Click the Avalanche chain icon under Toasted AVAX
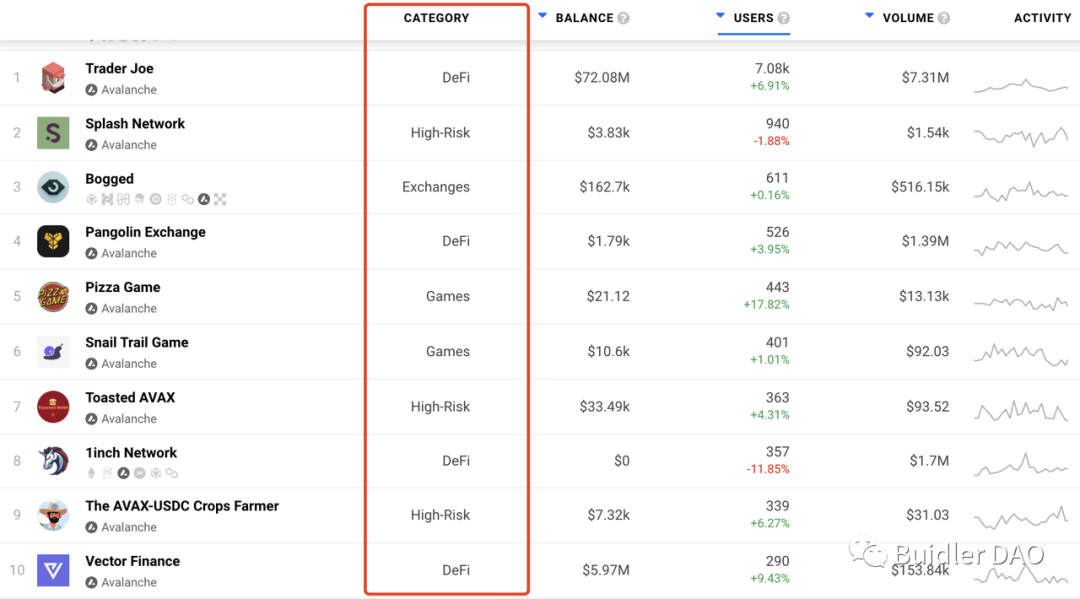This screenshot has width=1080, height=599. pos(91,419)
